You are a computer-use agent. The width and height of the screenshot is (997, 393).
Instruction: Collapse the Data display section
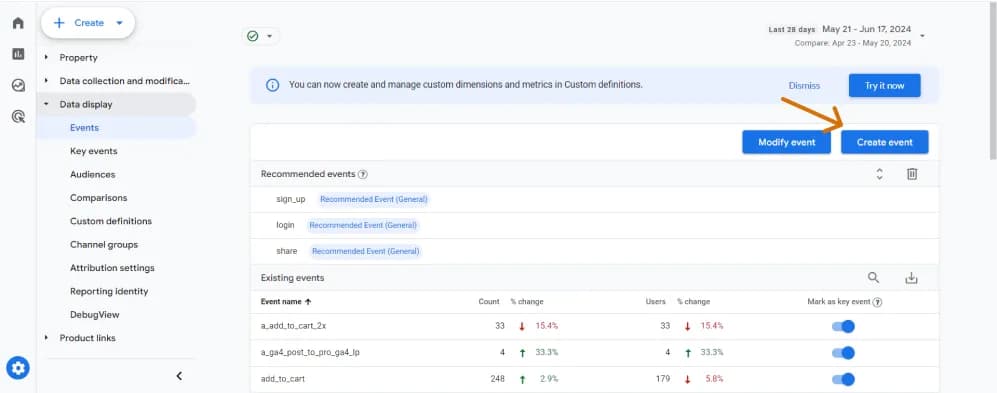[x=46, y=104]
